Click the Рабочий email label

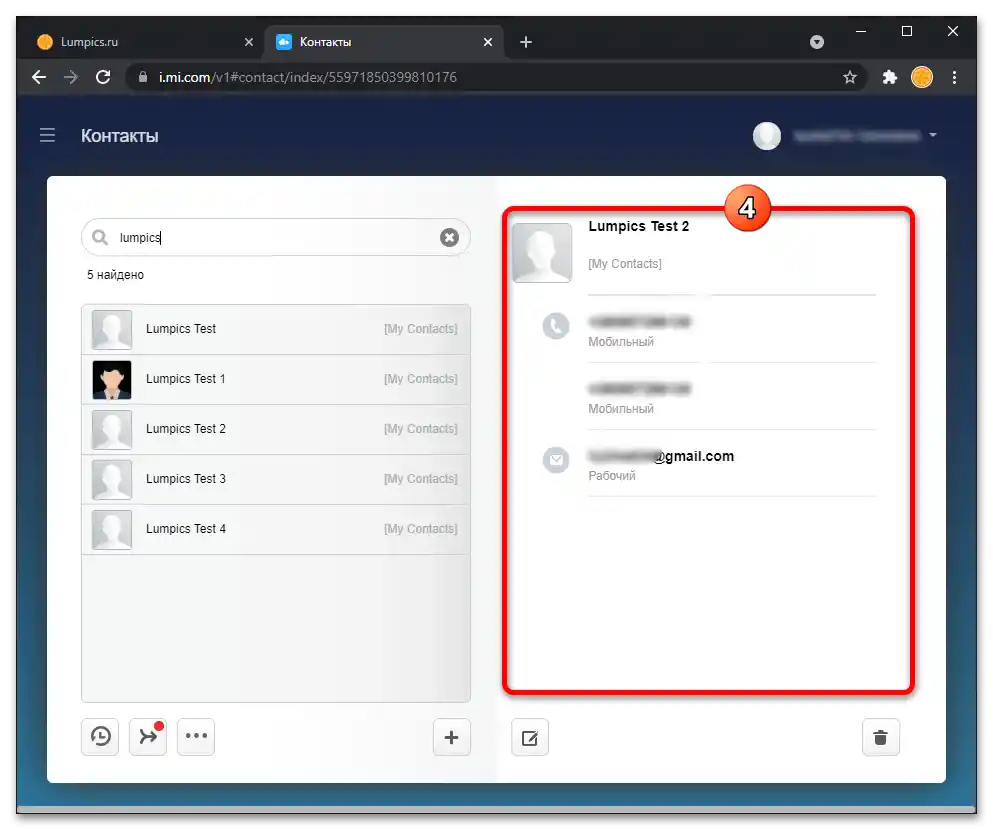click(x=612, y=475)
